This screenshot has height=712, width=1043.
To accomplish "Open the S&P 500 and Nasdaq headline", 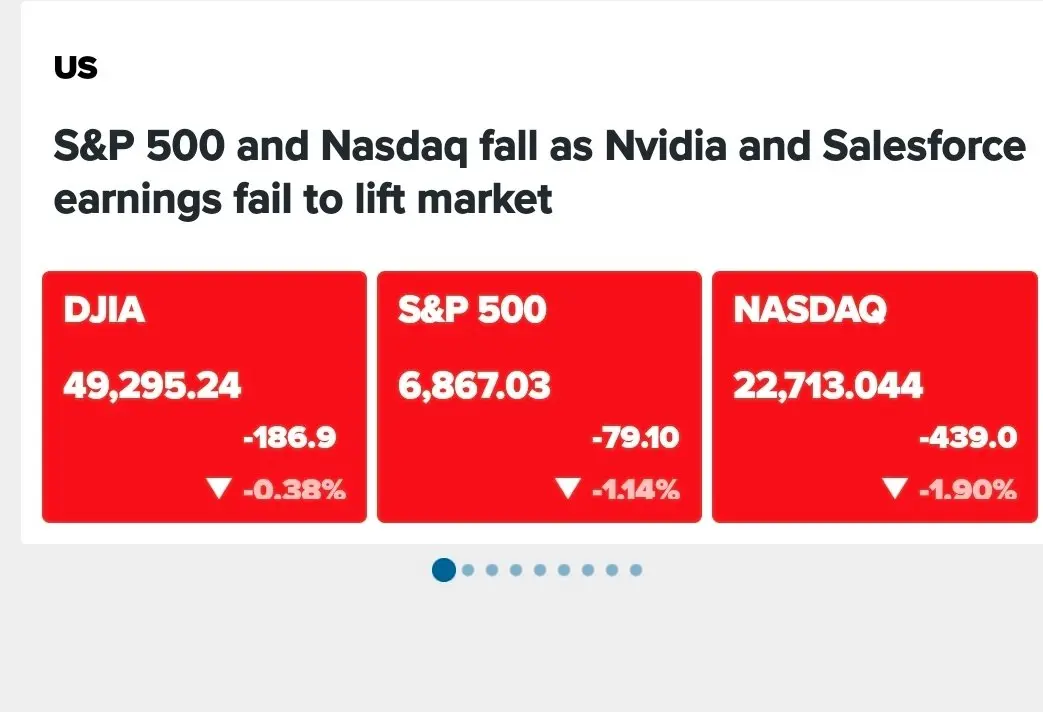I will pos(539,172).
